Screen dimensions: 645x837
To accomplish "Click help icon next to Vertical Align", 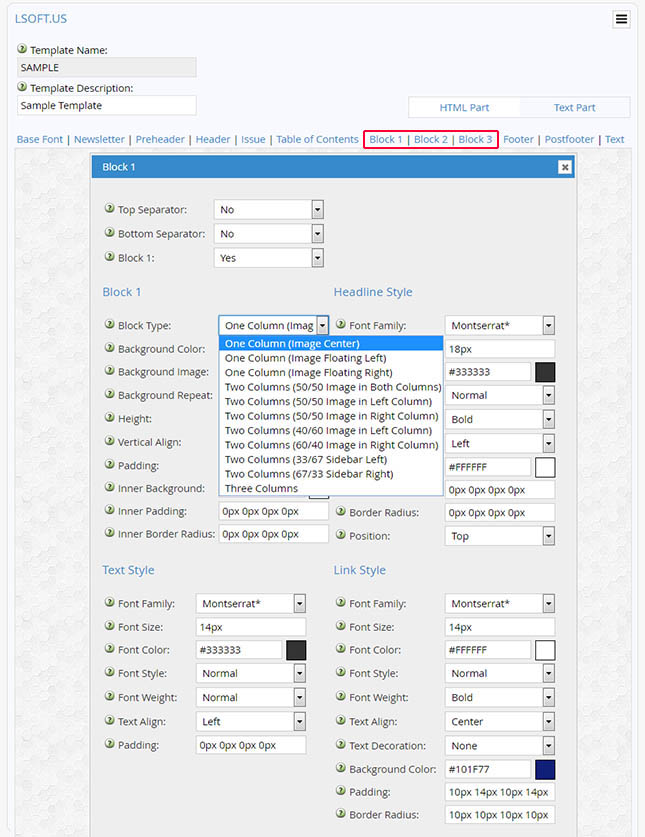I will [109, 441].
